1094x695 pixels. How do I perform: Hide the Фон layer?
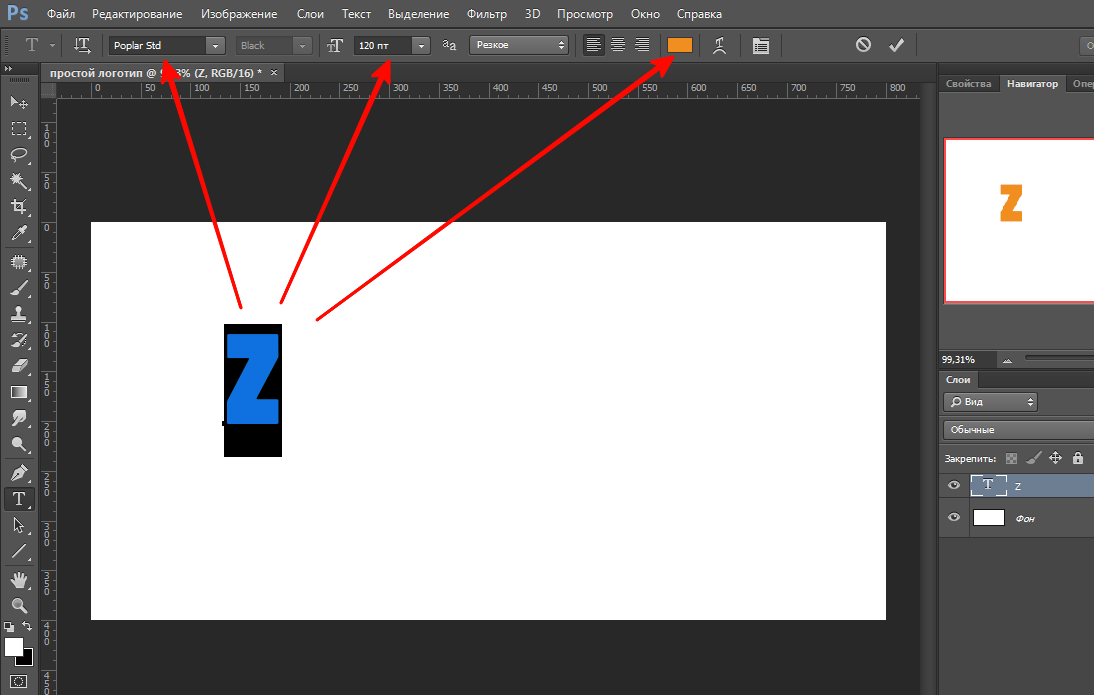[954, 517]
